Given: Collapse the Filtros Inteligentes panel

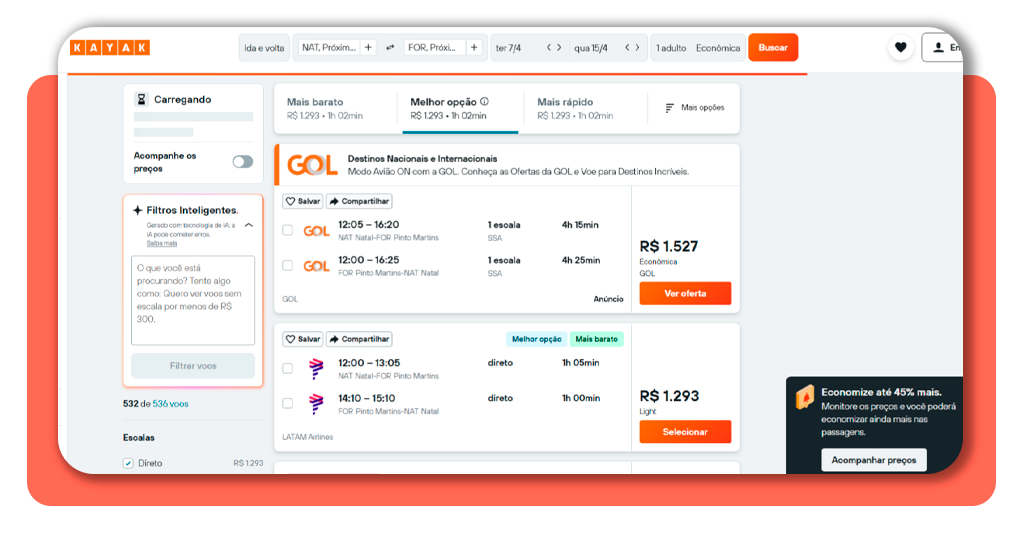Looking at the screenshot, I should point(249,226).
